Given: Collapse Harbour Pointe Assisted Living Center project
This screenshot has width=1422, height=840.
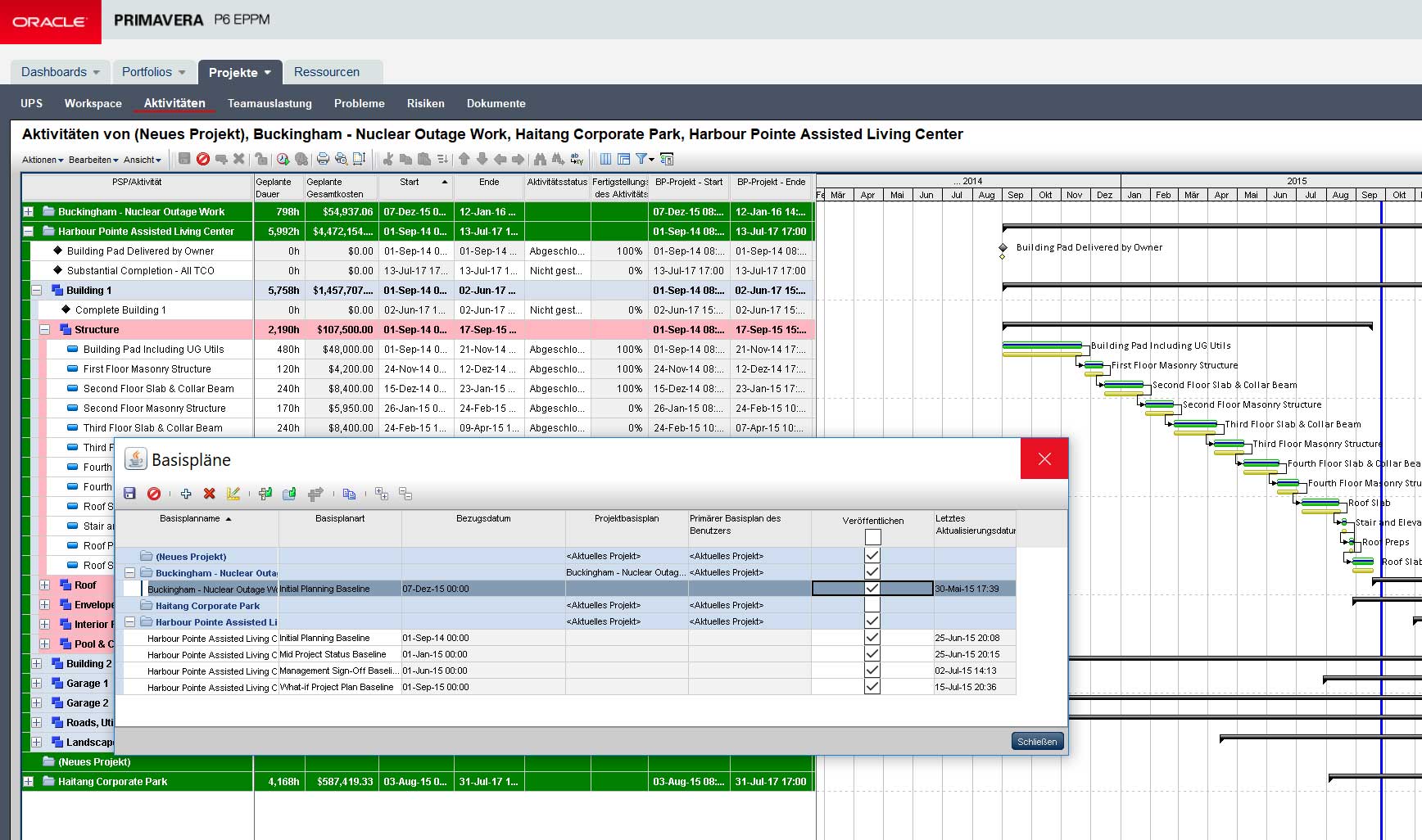Looking at the screenshot, I should [x=28, y=231].
